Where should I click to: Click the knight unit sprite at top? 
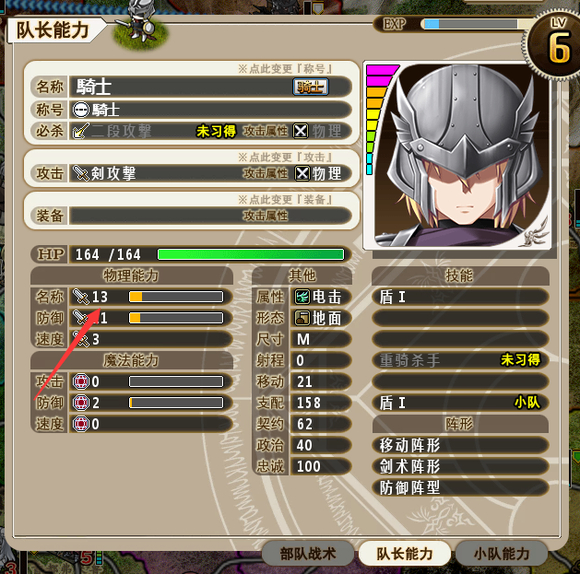pos(139,20)
